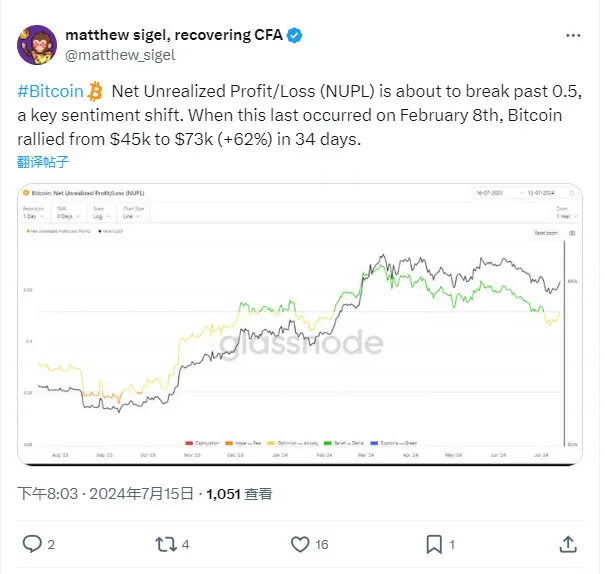Repost this tweet using the retweet icon

click(165, 544)
